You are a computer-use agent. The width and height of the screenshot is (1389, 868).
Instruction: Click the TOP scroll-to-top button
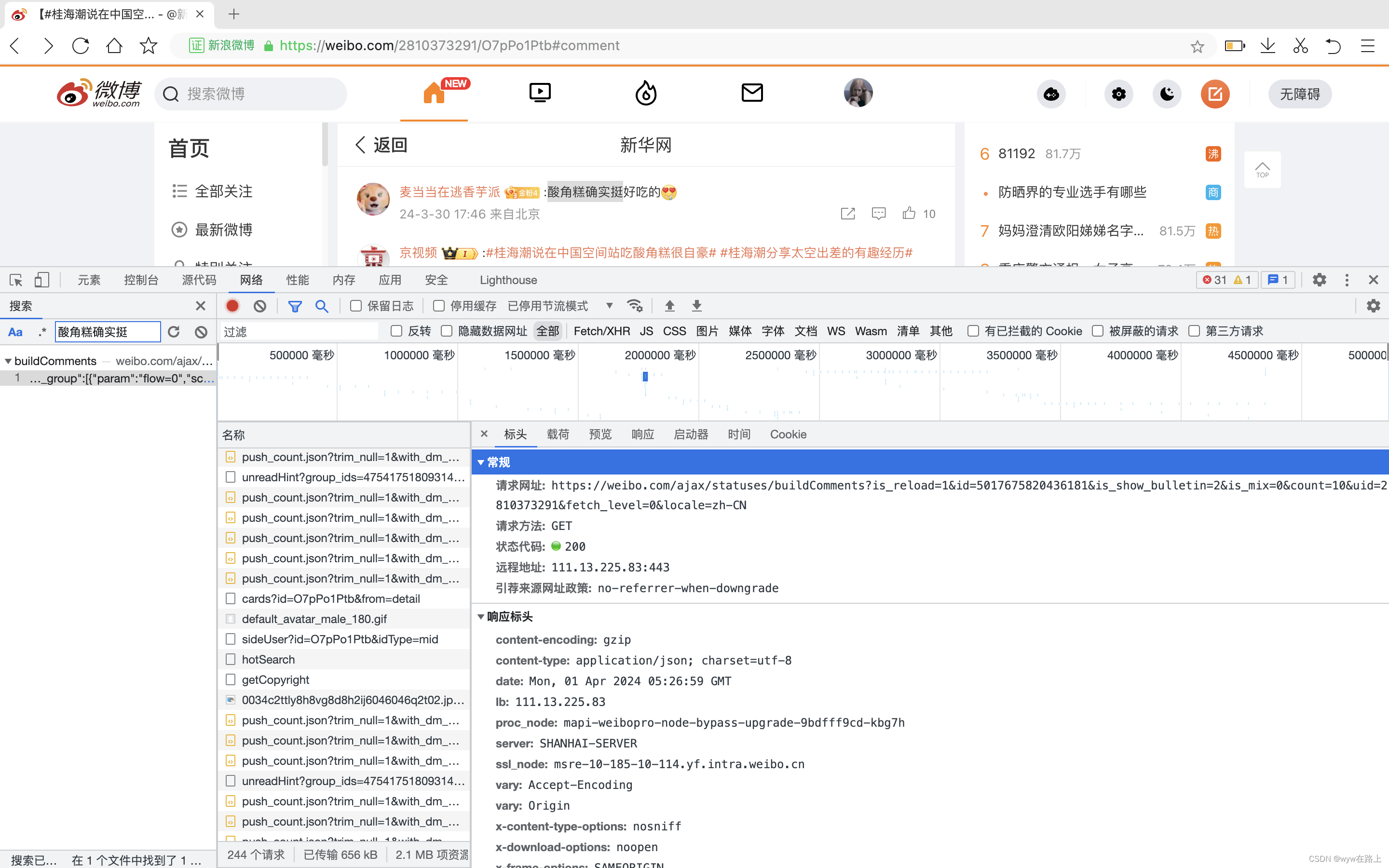[1262, 169]
